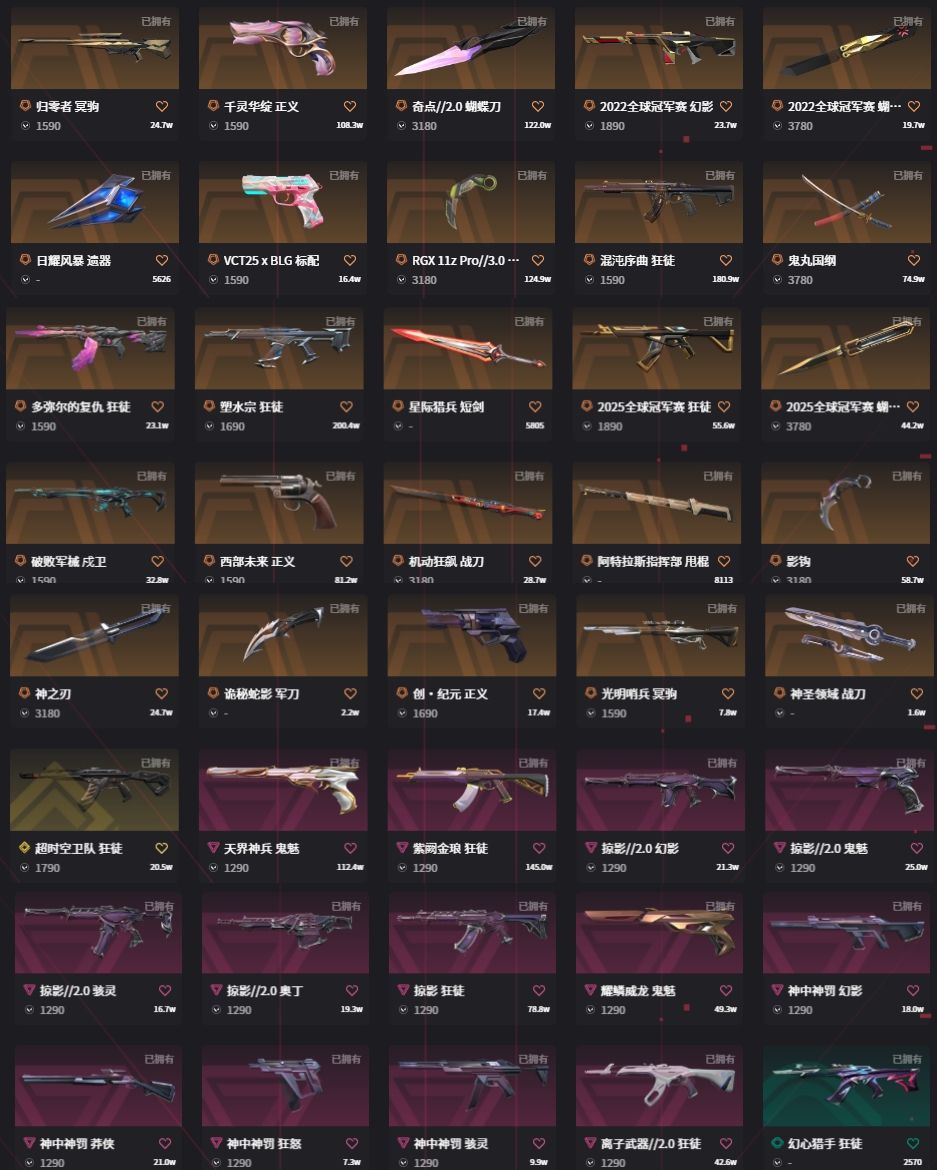Viewport: 937px width, 1170px height.
Task: Open the 奇点//2.0 蝴蝶刀 knife thumbnail
Action: coord(471,49)
